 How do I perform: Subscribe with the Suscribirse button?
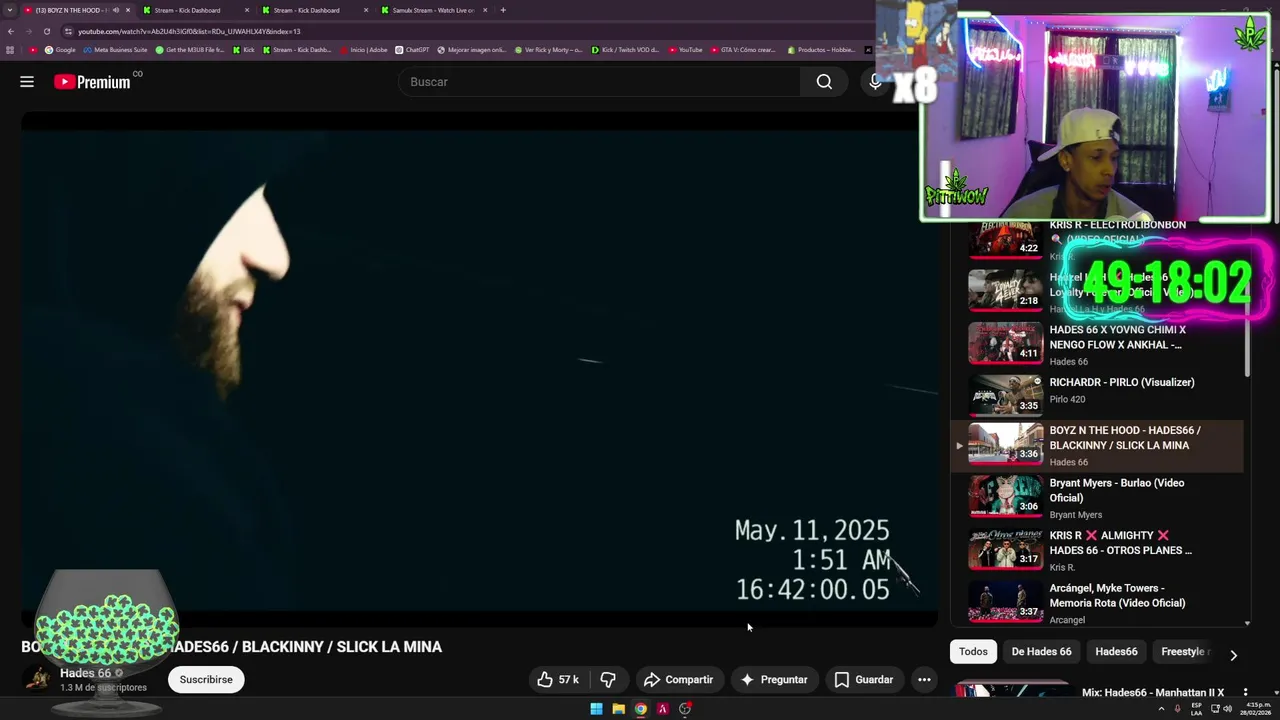point(206,680)
